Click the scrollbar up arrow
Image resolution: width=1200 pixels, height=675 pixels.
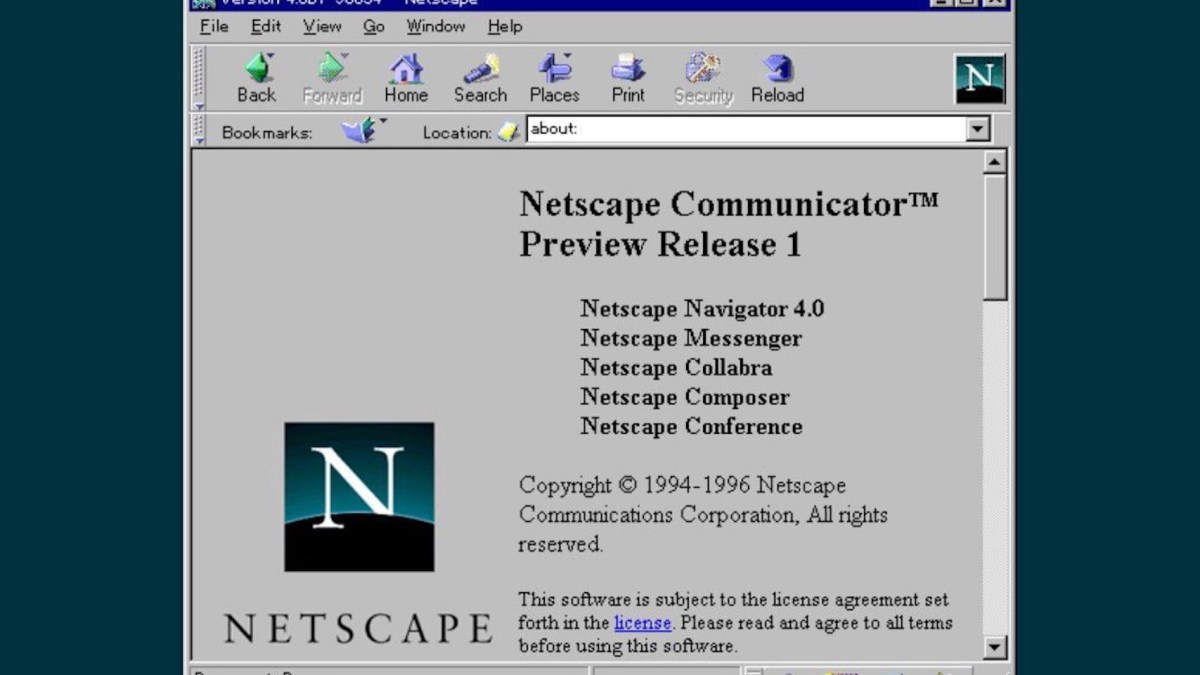coord(995,162)
